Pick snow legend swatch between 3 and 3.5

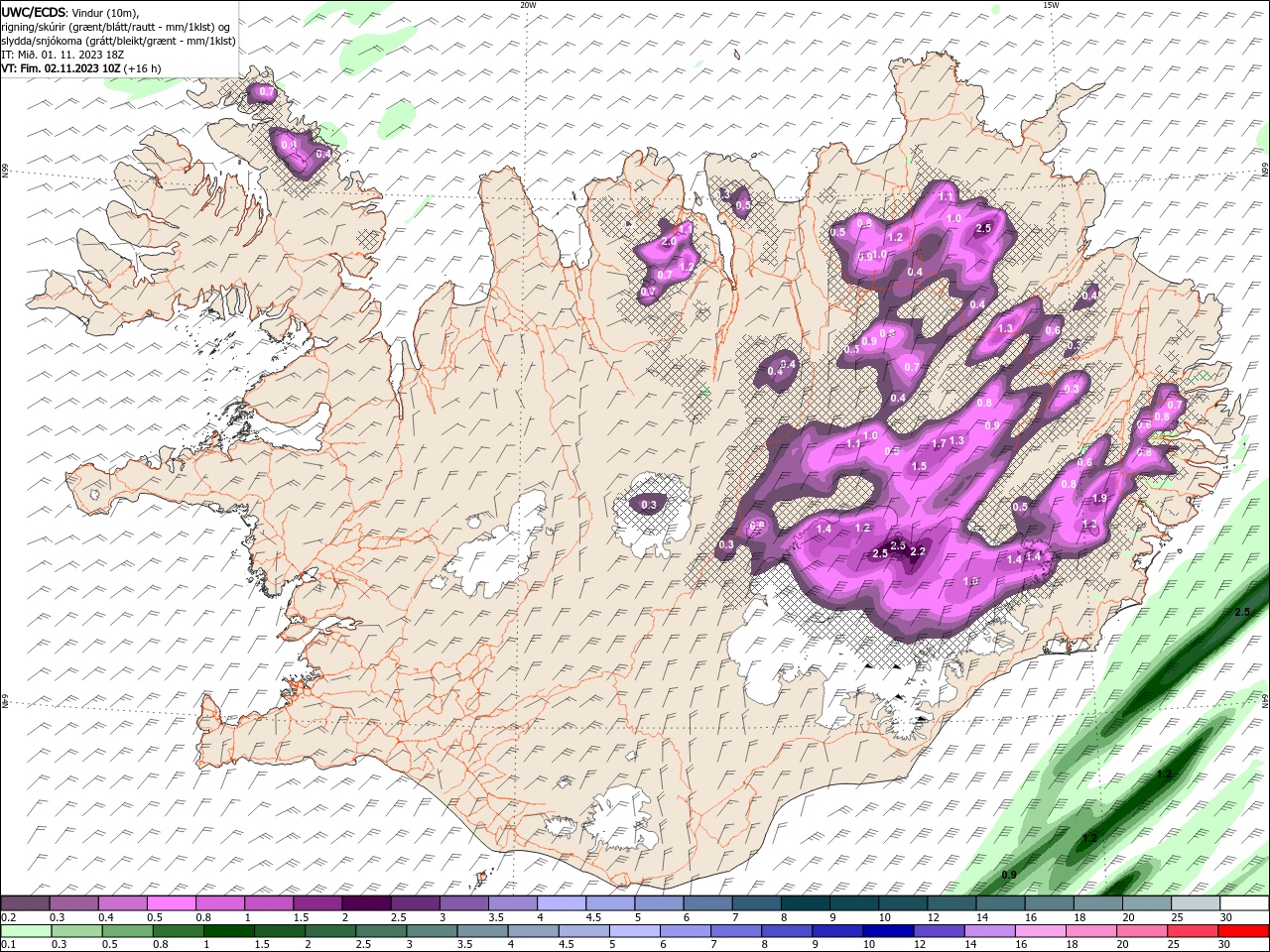pos(462,903)
